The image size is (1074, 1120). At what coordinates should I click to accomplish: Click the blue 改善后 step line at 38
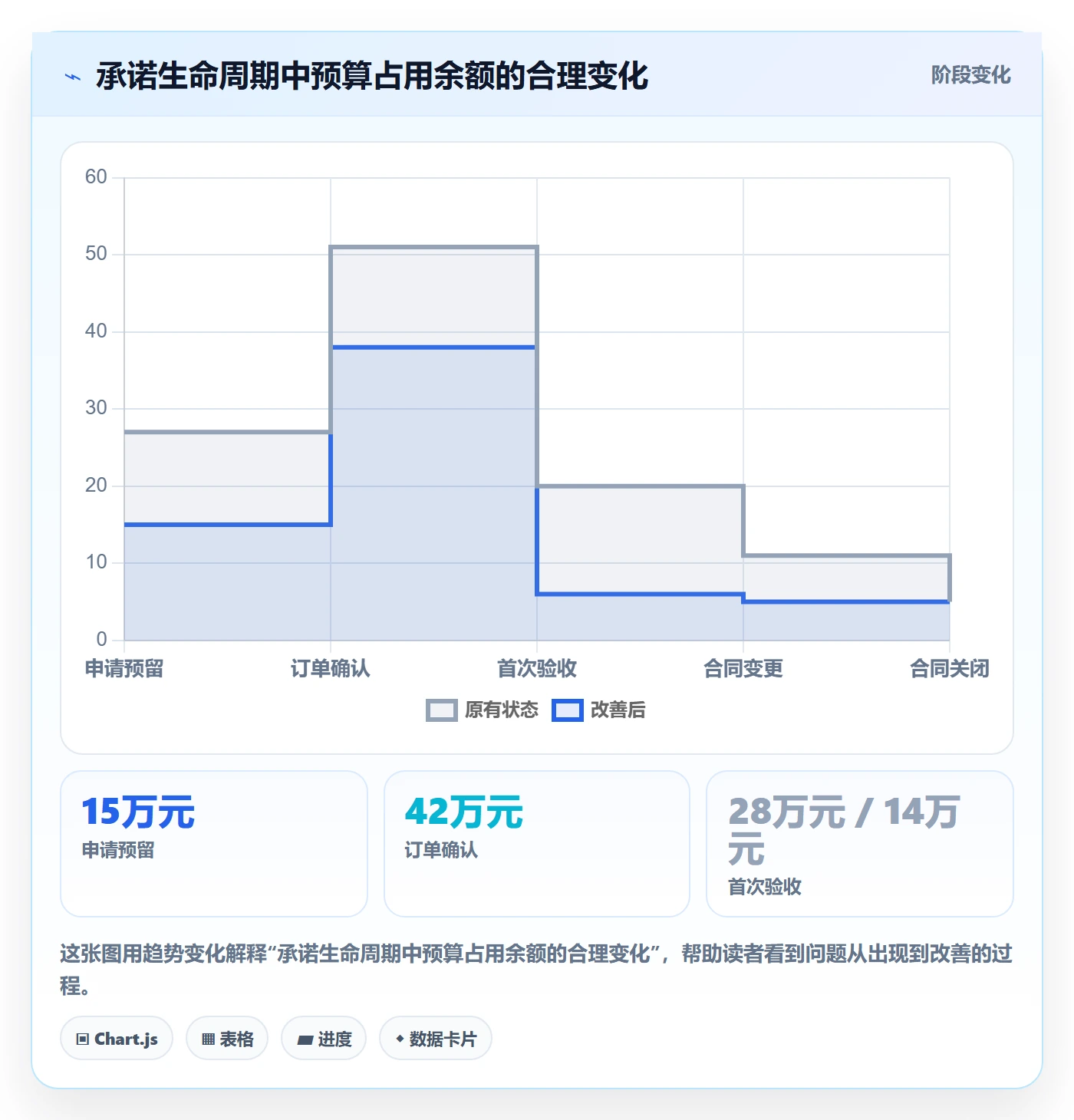click(434, 348)
